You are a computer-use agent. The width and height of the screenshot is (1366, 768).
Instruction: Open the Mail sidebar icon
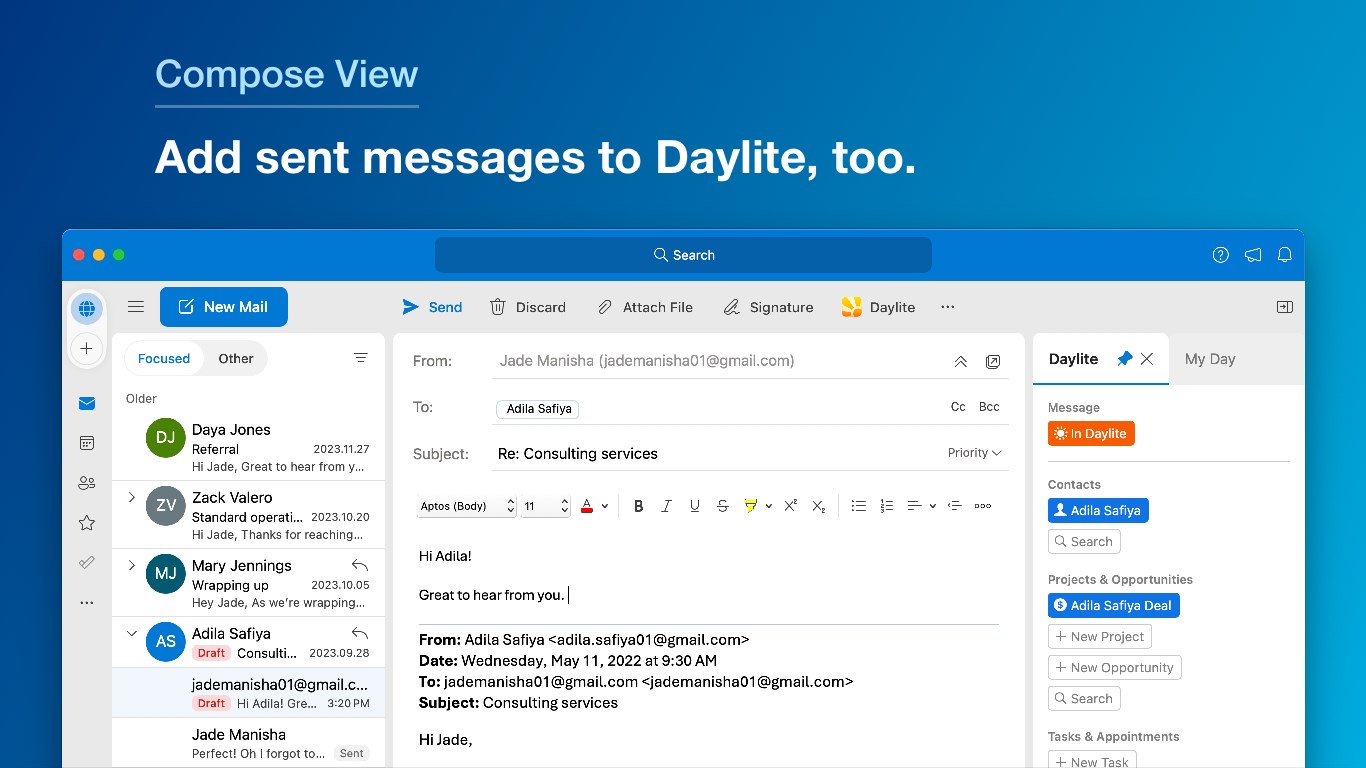coord(87,403)
